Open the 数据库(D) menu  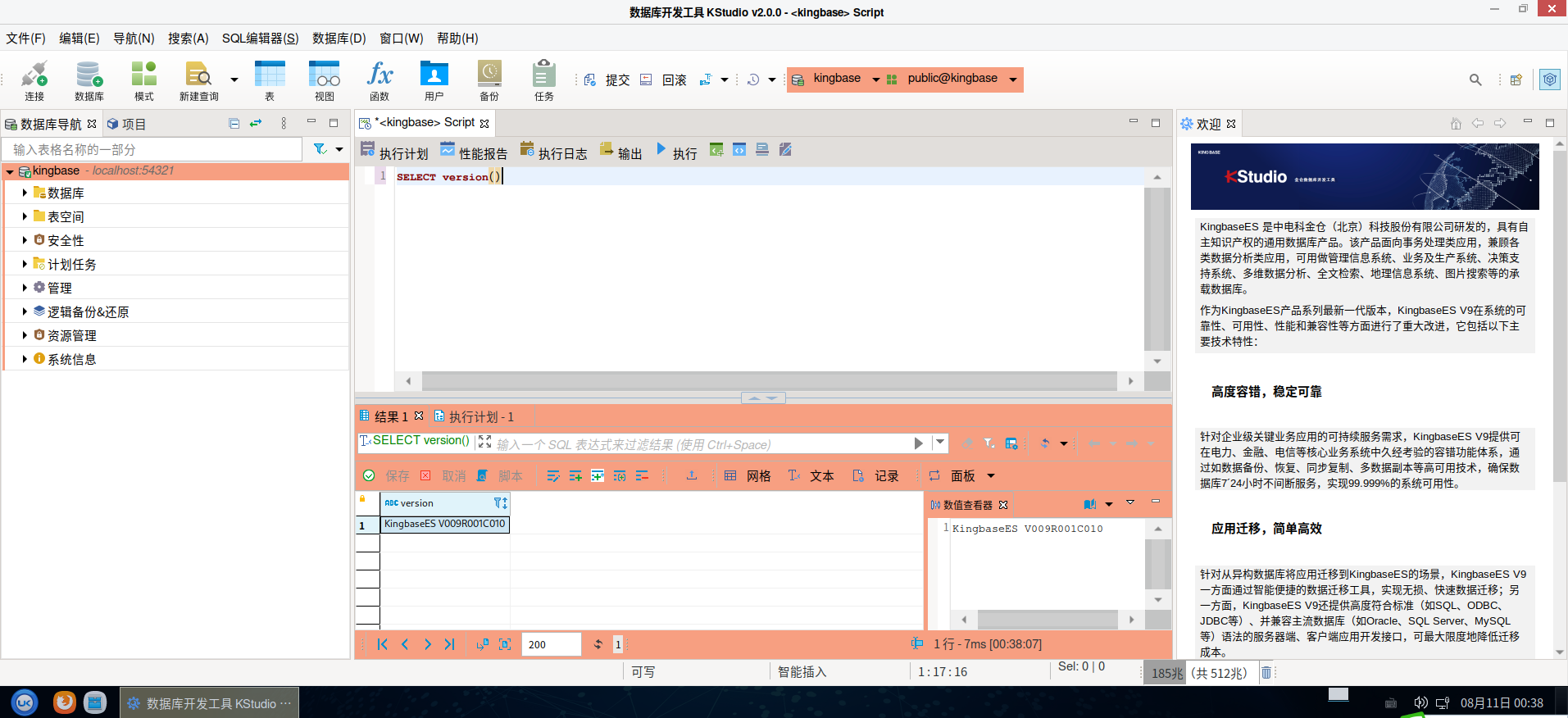point(339,39)
